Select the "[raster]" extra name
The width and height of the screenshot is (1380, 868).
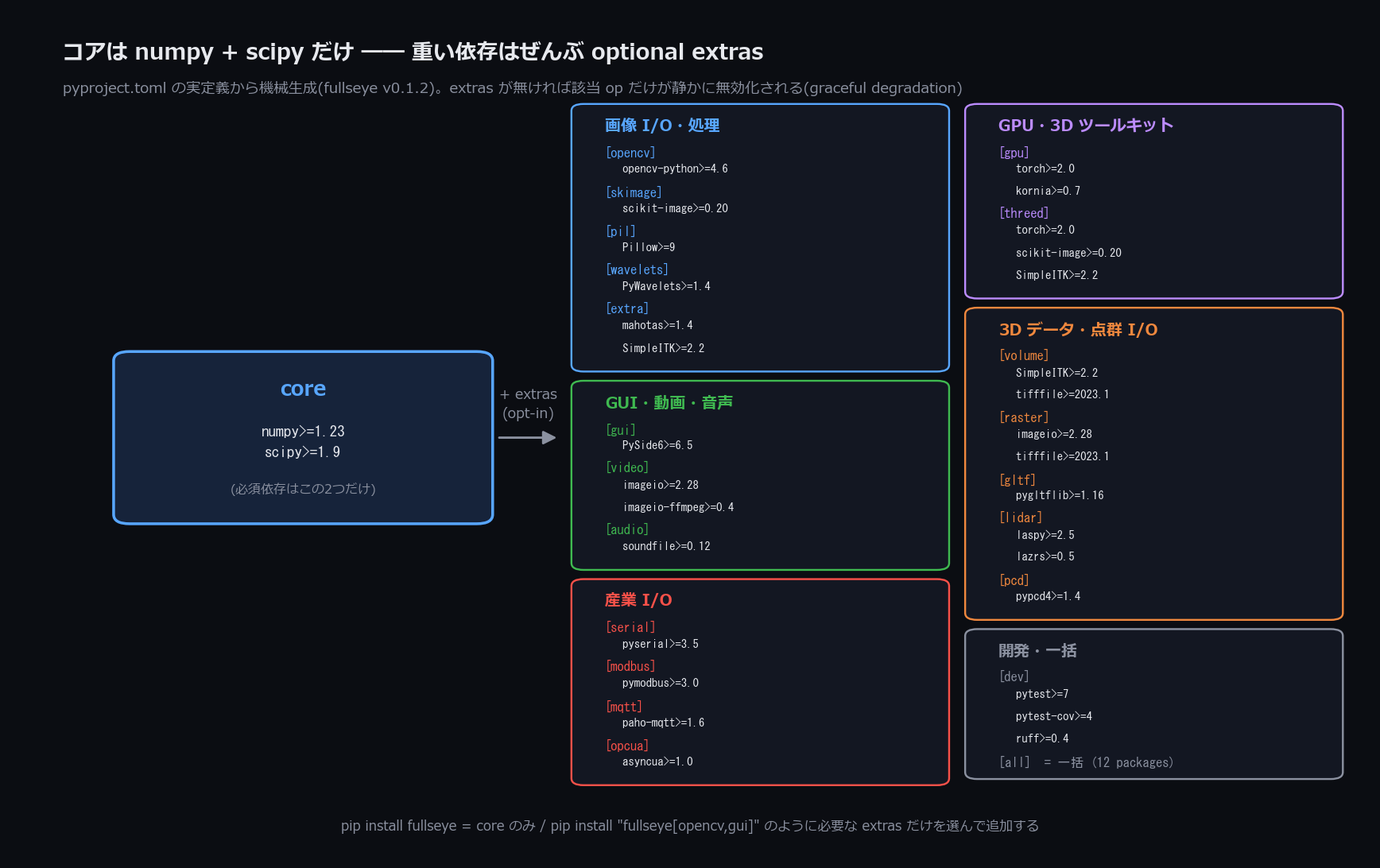[1024, 417]
